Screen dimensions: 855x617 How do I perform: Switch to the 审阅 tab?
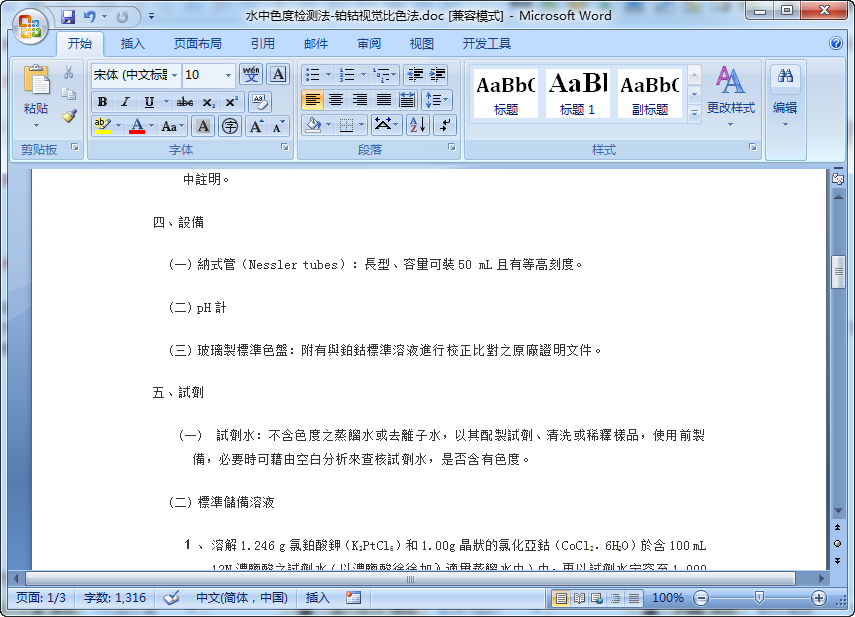tap(369, 44)
